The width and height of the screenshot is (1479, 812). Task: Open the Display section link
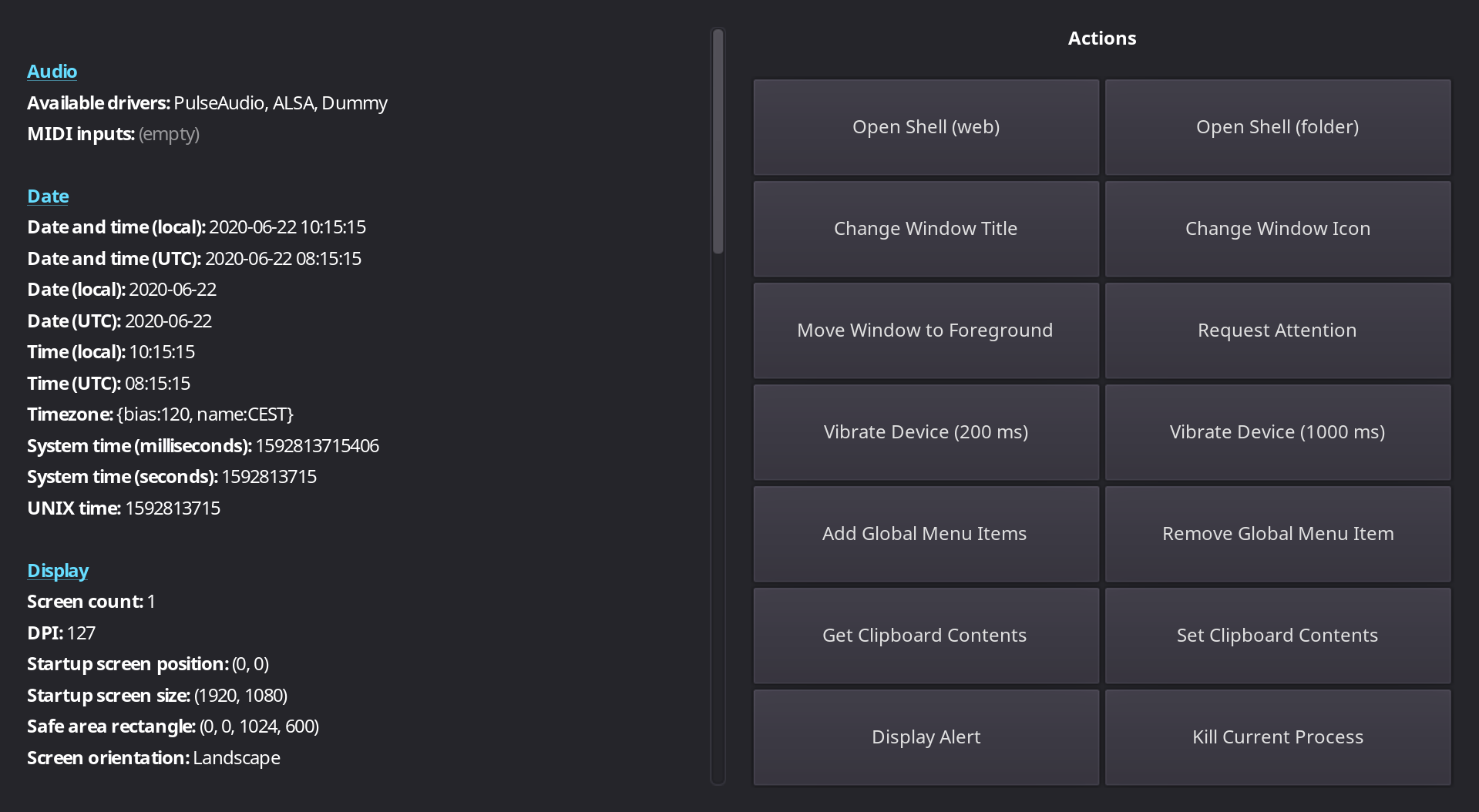[58, 571]
